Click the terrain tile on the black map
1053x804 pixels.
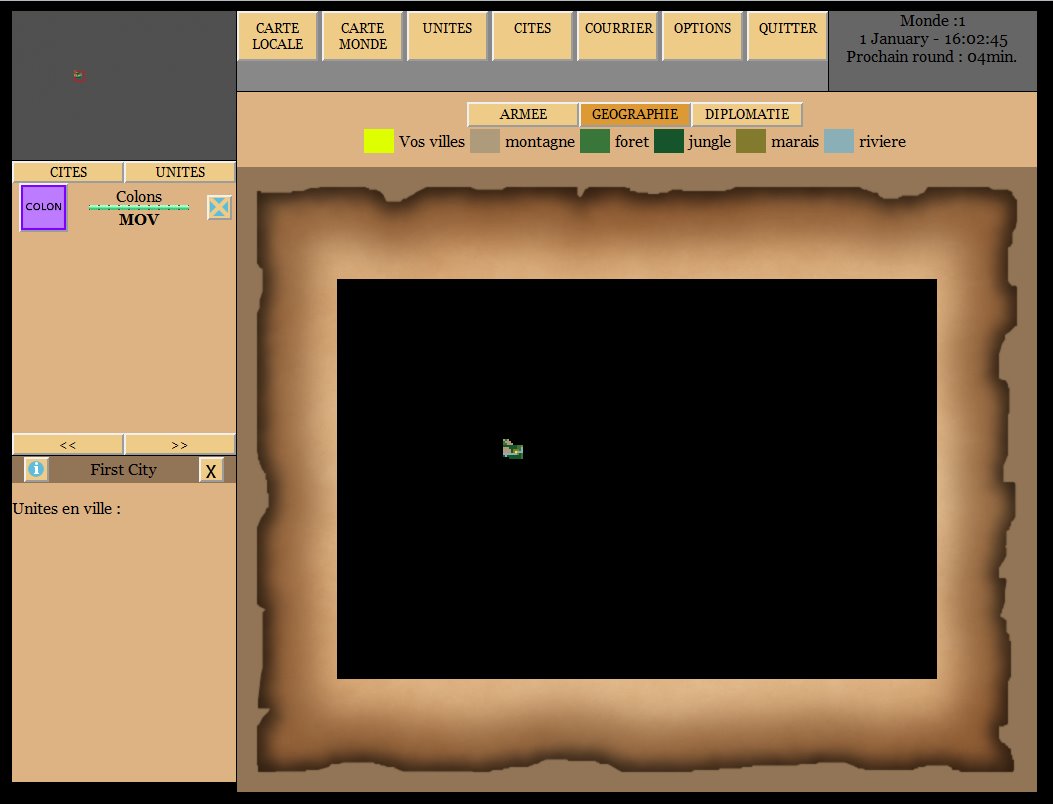(x=512, y=449)
